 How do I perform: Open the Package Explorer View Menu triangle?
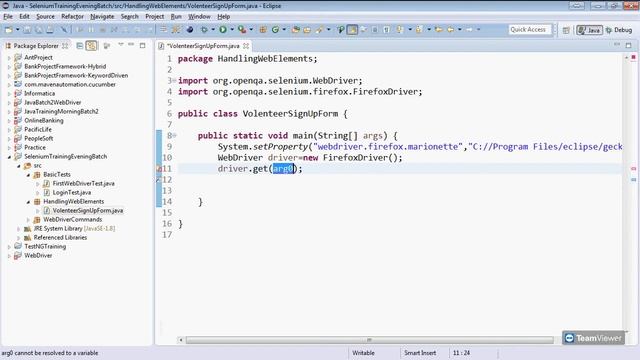pyautogui.click(x=121, y=44)
